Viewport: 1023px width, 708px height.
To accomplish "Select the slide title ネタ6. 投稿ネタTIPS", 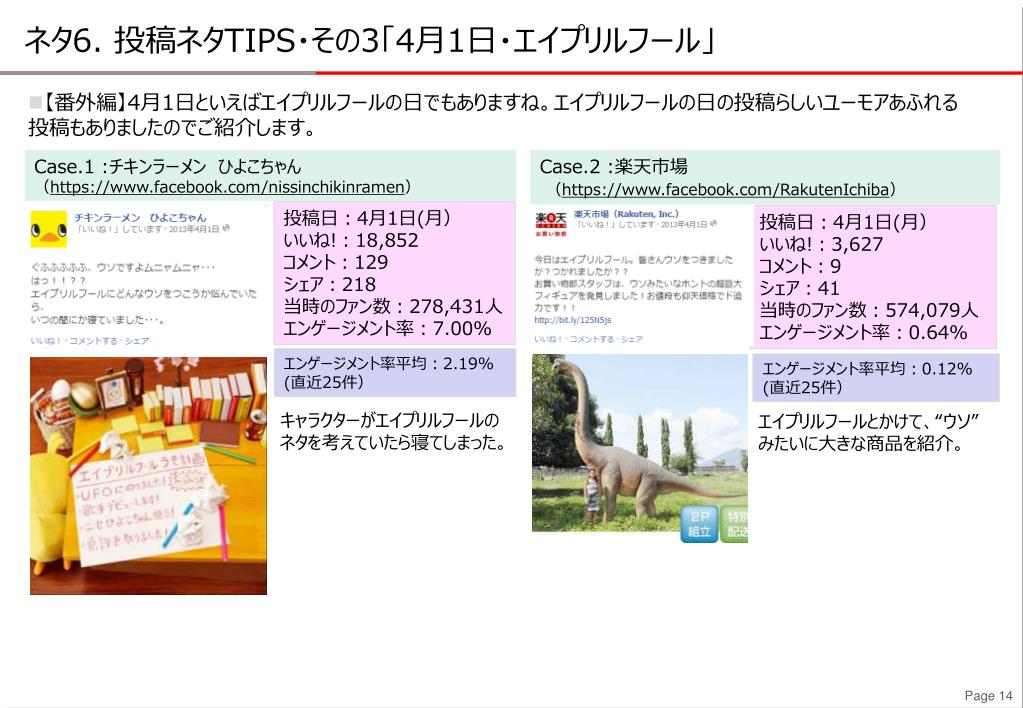I will point(369,41).
